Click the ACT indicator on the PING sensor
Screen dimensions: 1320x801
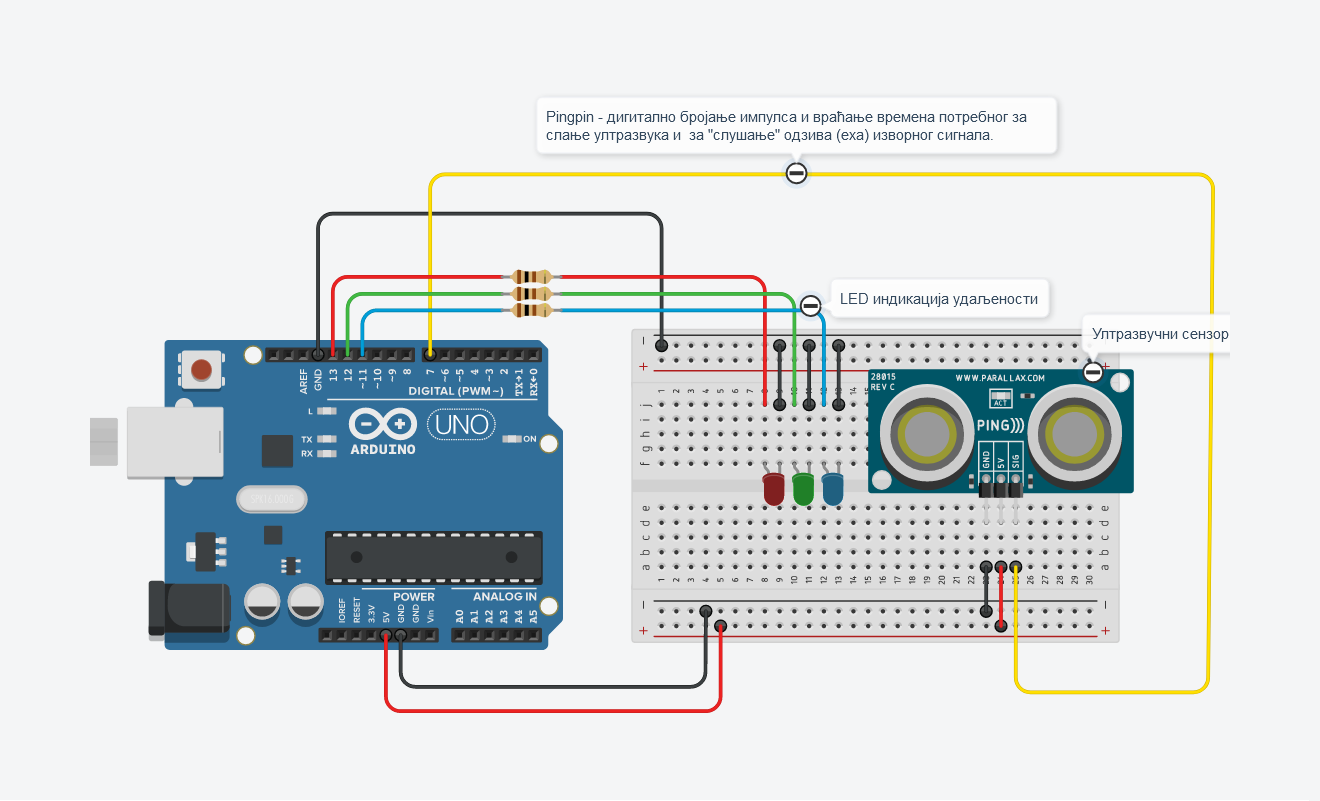(1000, 397)
